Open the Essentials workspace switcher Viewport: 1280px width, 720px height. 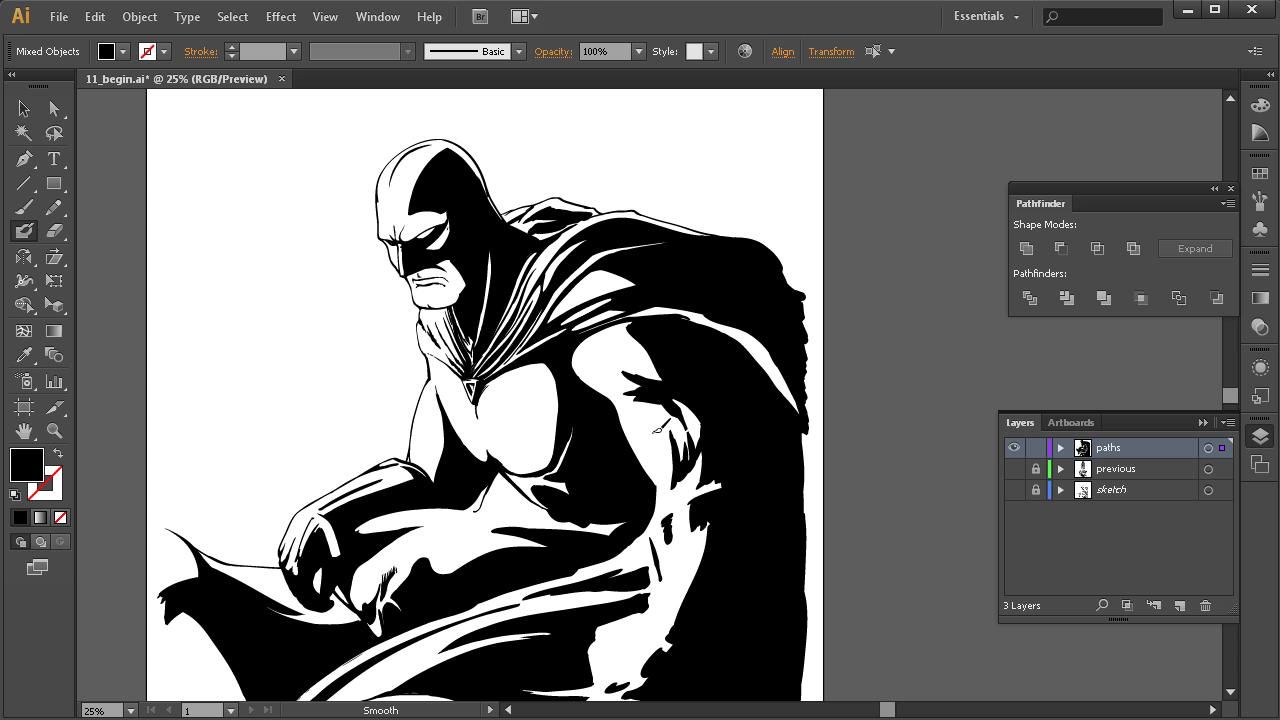click(x=986, y=16)
